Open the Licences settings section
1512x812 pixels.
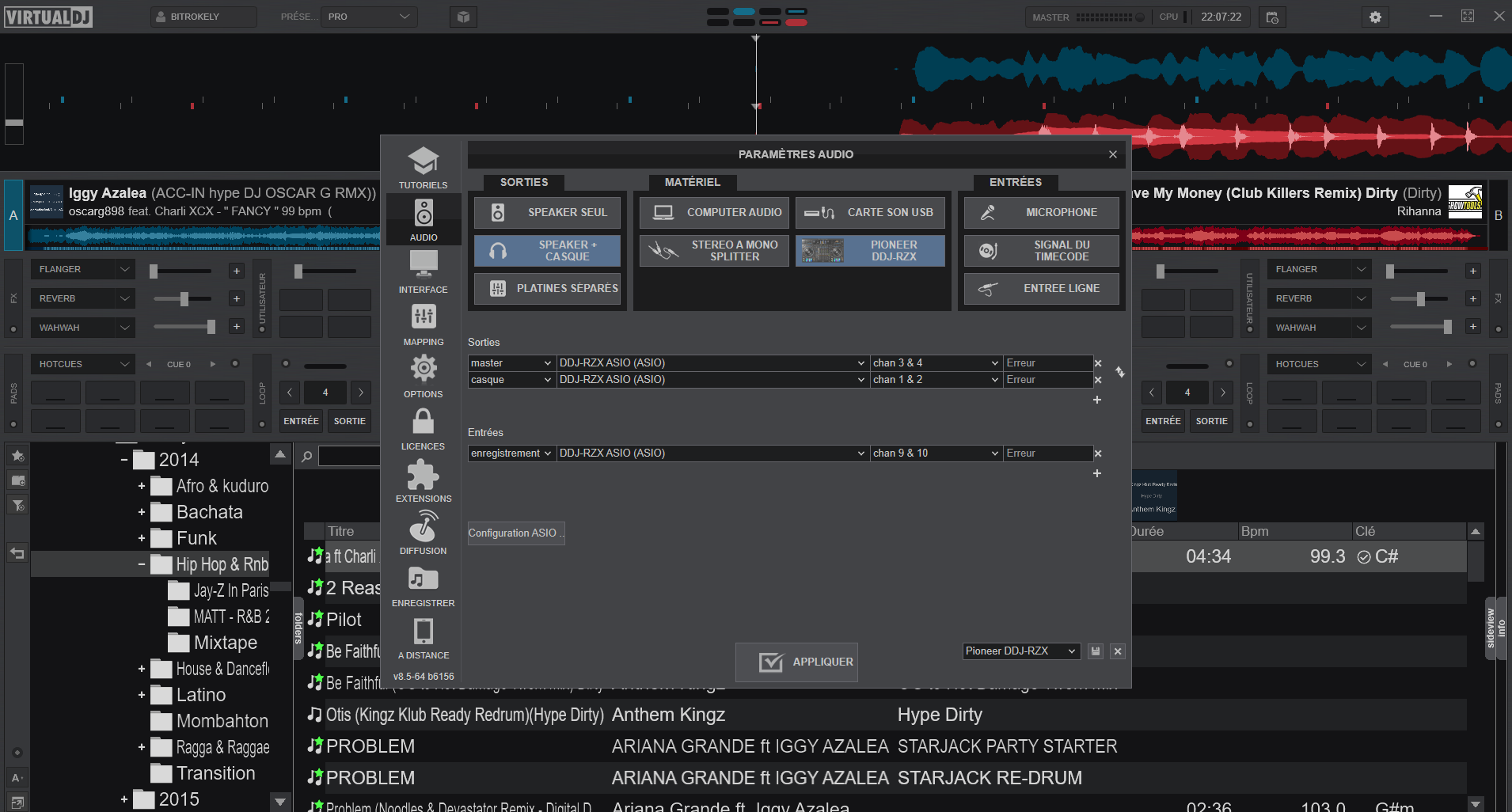pos(424,429)
